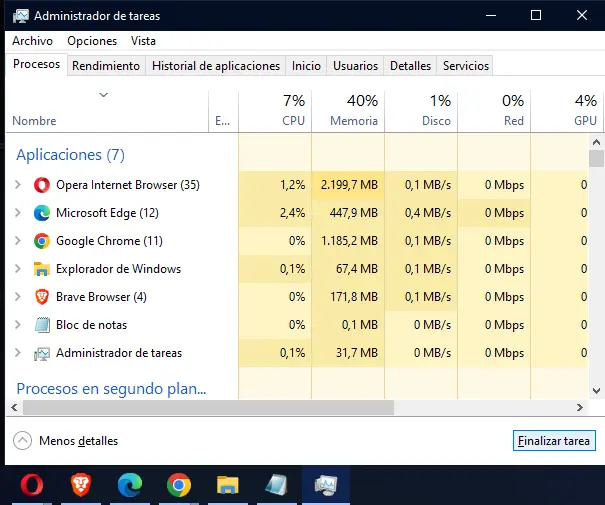Screen dimensions: 605x505
Task: Click the 1.185,2 MB memory value for Chrome
Action: pos(349,241)
